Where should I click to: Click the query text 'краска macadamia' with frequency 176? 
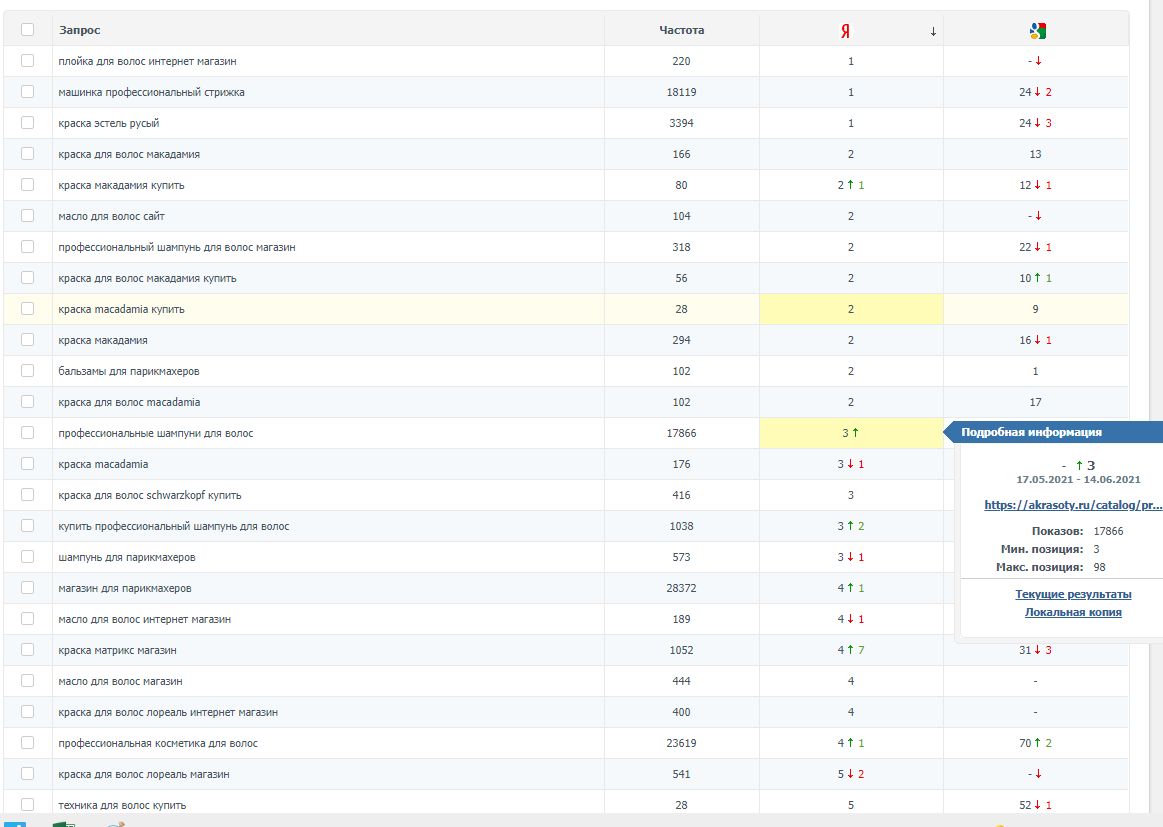pyautogui.click(x=103, y=464)
